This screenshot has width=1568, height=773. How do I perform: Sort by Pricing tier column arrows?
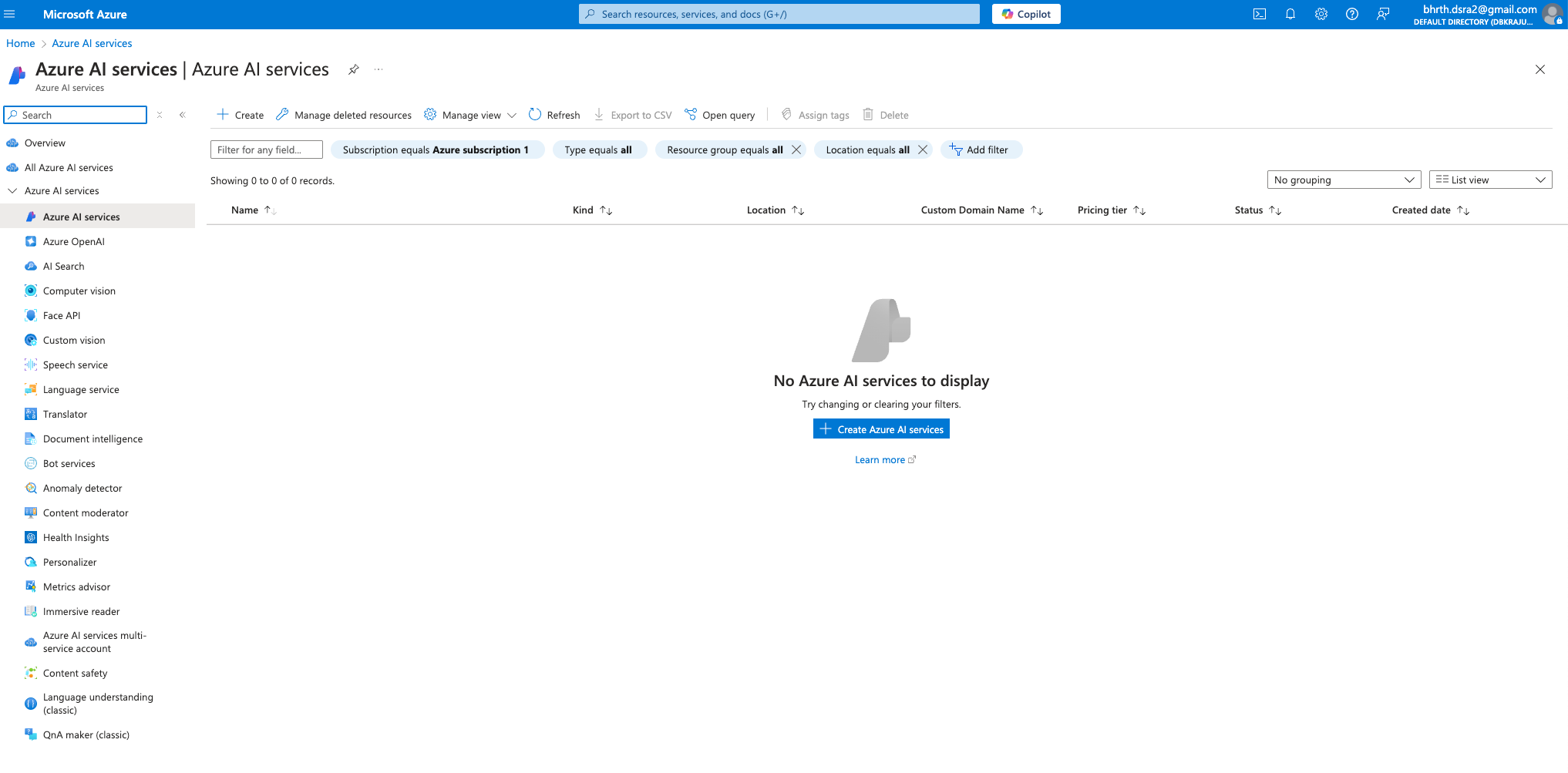1139,210
